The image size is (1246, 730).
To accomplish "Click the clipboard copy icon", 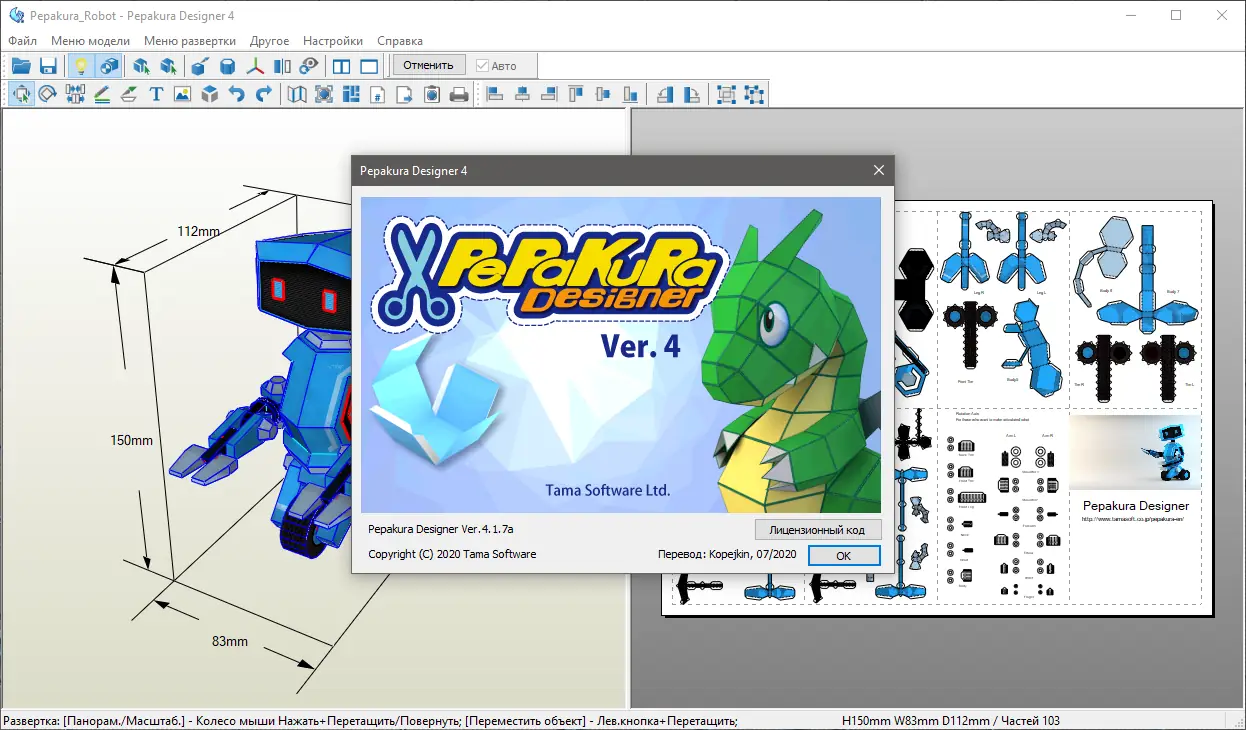I will tap(432, 94).
